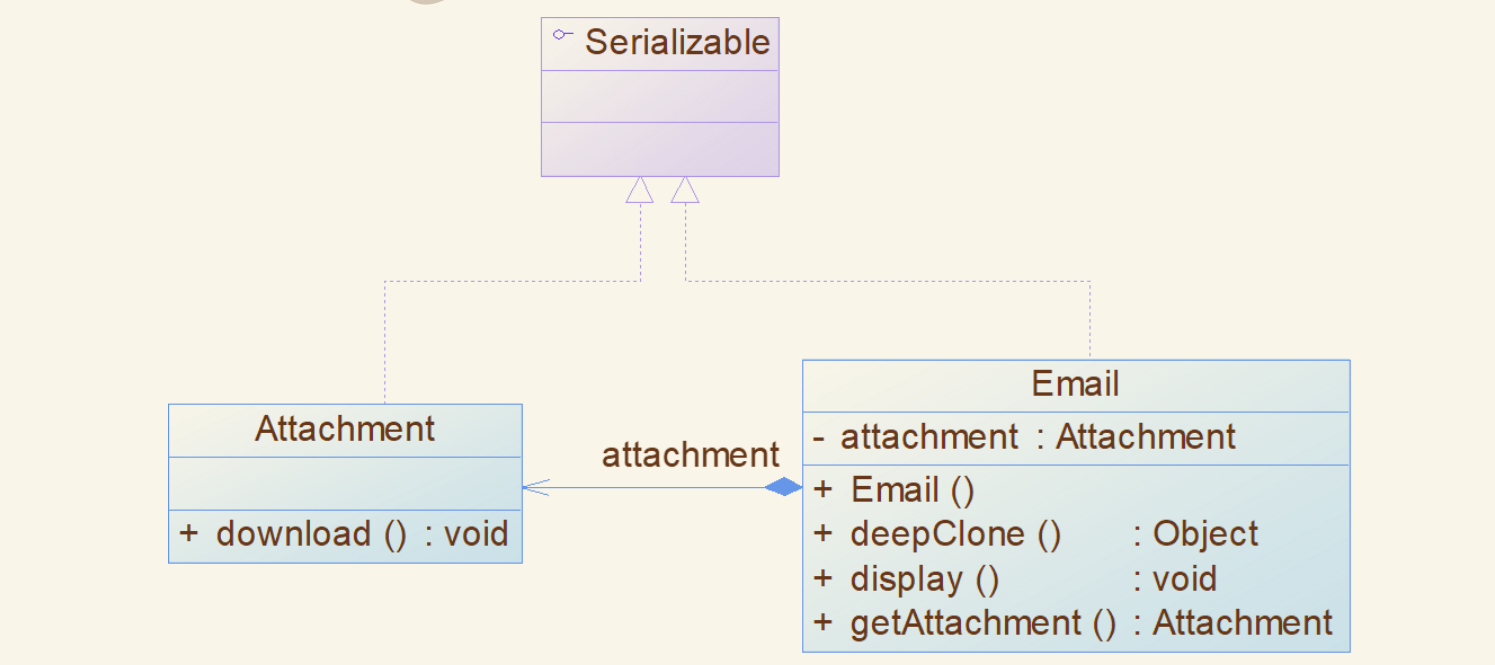Click the interface lollipop icon beside Serializable

[563, 35]
